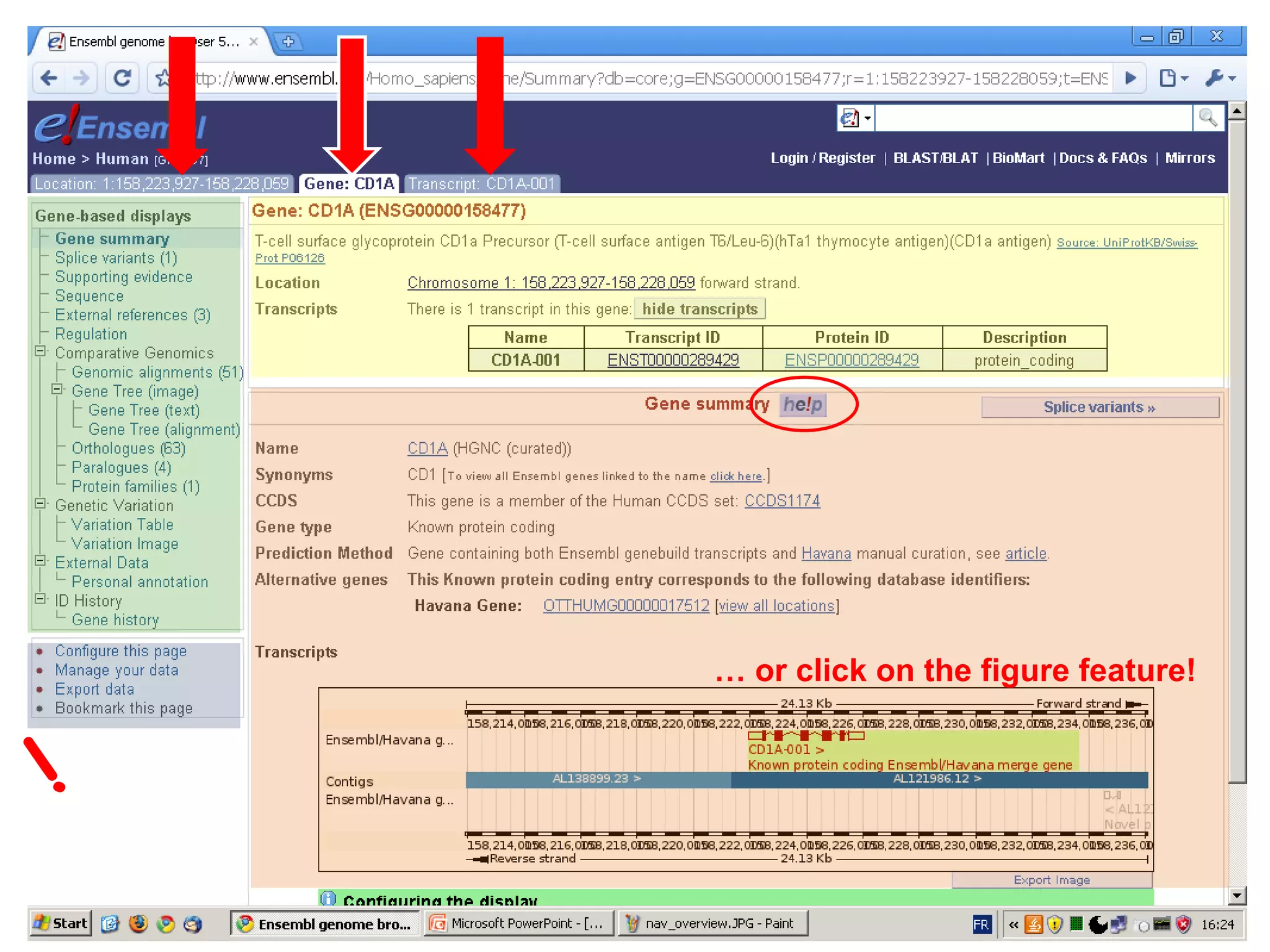This screenshot has width=1270, height=952.
Task: Click the FR language indicator
Action: (x=981, y=925)
